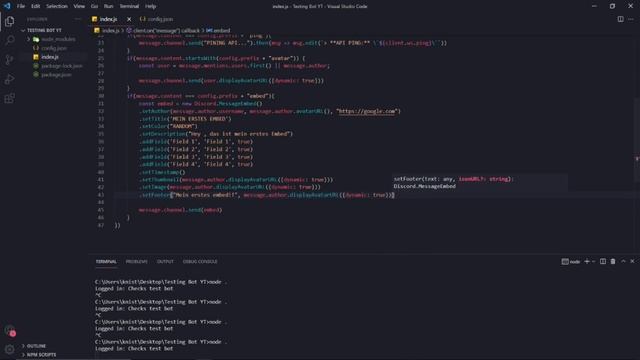Open the View menu
640x360 pixels.
click(x=79, y=6)
